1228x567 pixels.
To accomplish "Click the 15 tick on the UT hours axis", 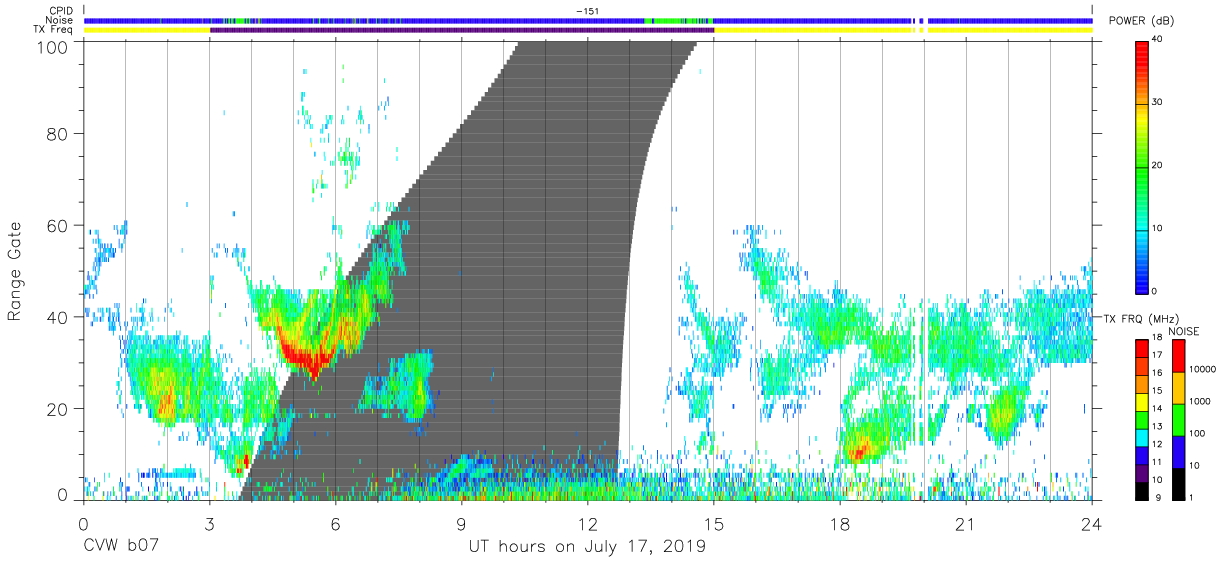I will click(714, 523).
